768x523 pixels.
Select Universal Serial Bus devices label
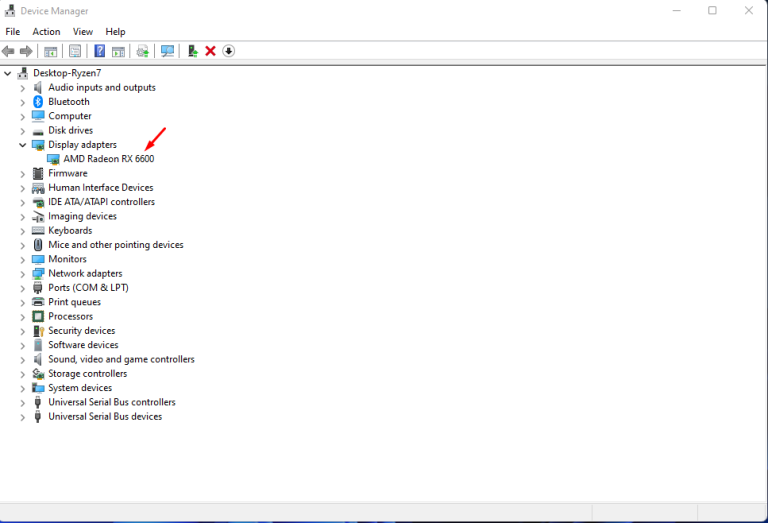pyautogui.click(x=105, y=417)
